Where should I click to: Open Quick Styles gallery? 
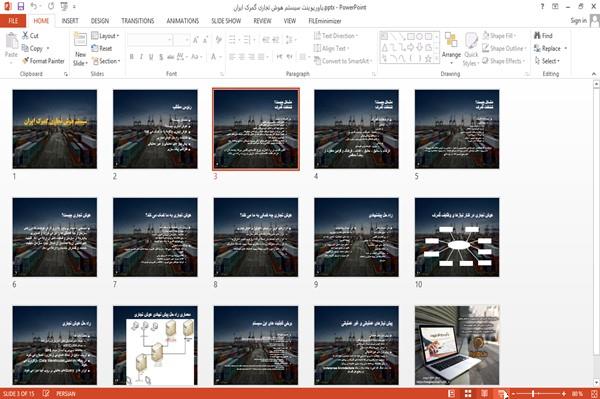(471, 49)
